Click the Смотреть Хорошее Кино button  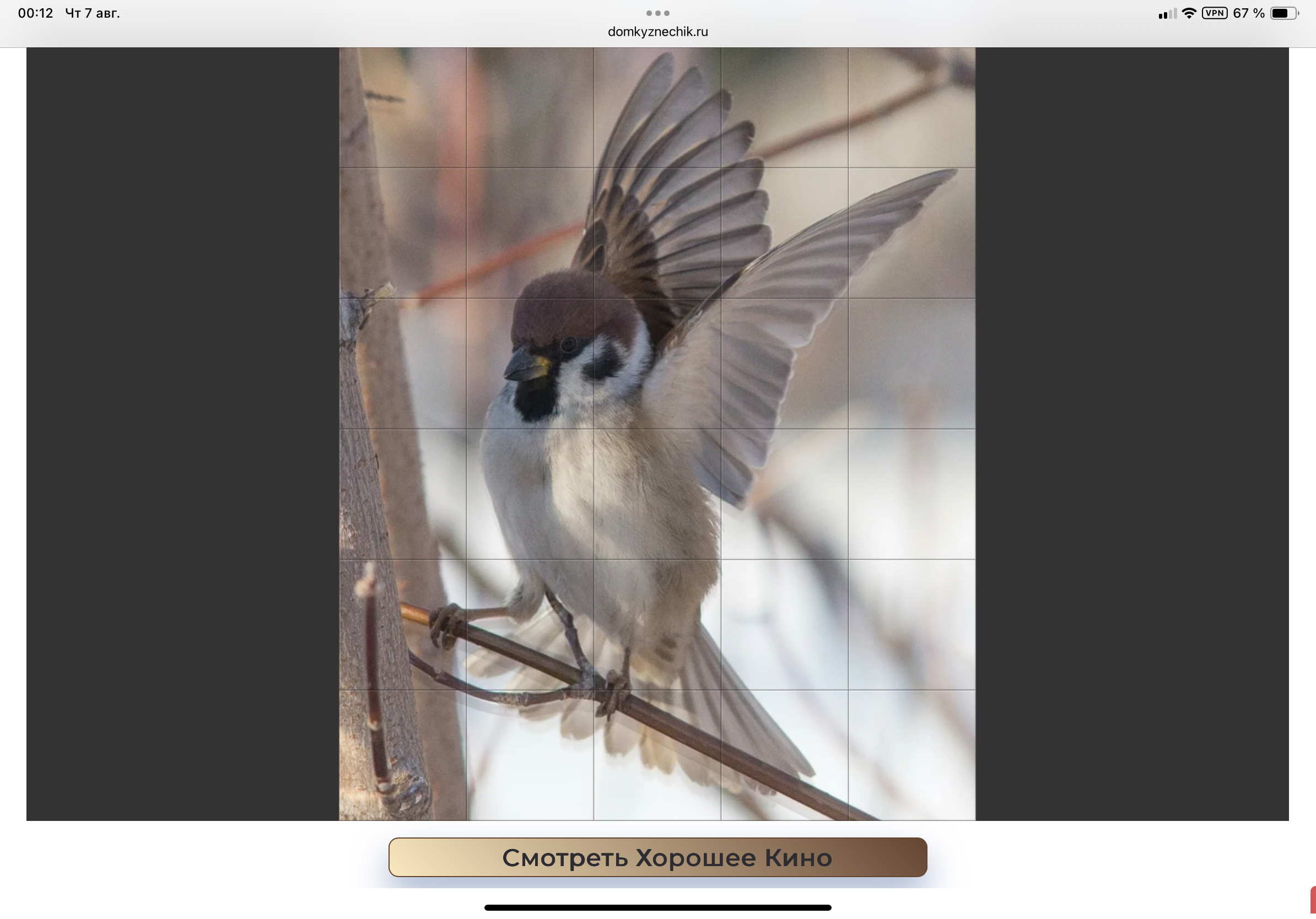click(x=657, y=857)
